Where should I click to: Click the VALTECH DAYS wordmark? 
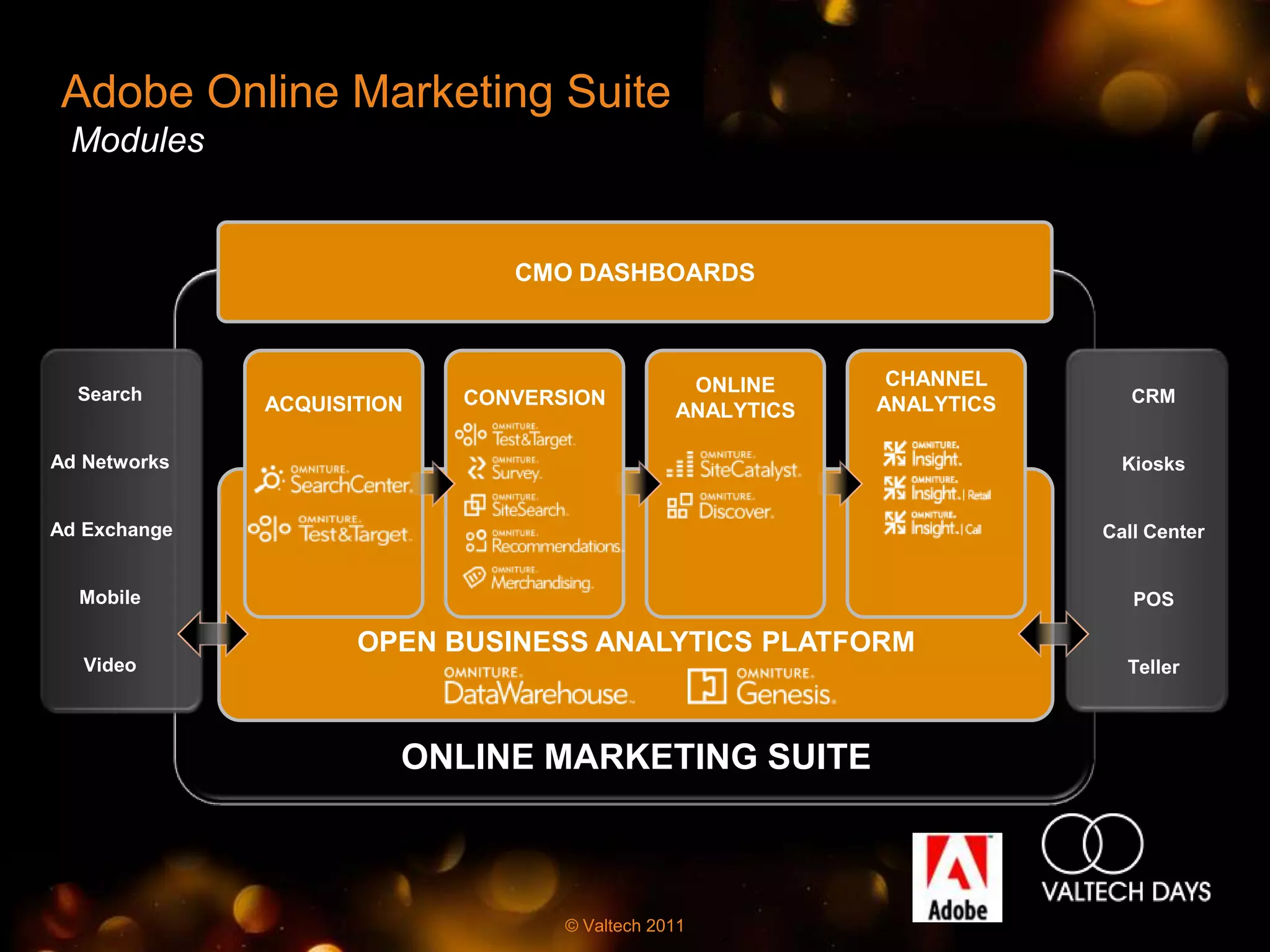[x=1126, y=892]
